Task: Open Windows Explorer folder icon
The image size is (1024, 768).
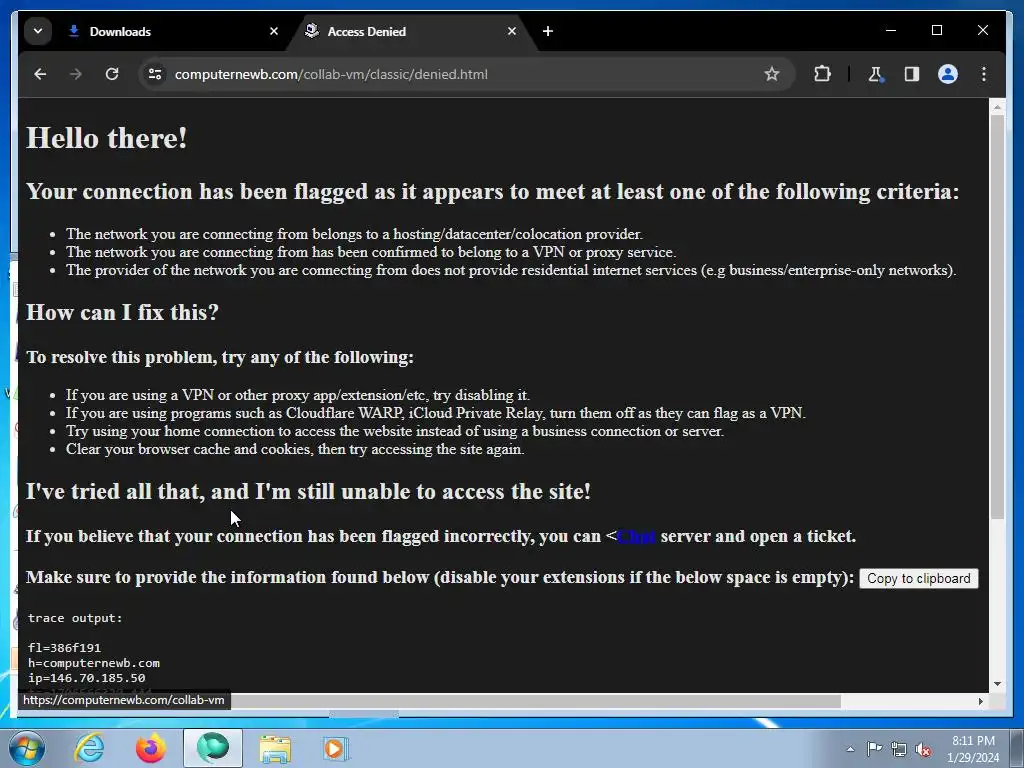Action: point(275,748)
